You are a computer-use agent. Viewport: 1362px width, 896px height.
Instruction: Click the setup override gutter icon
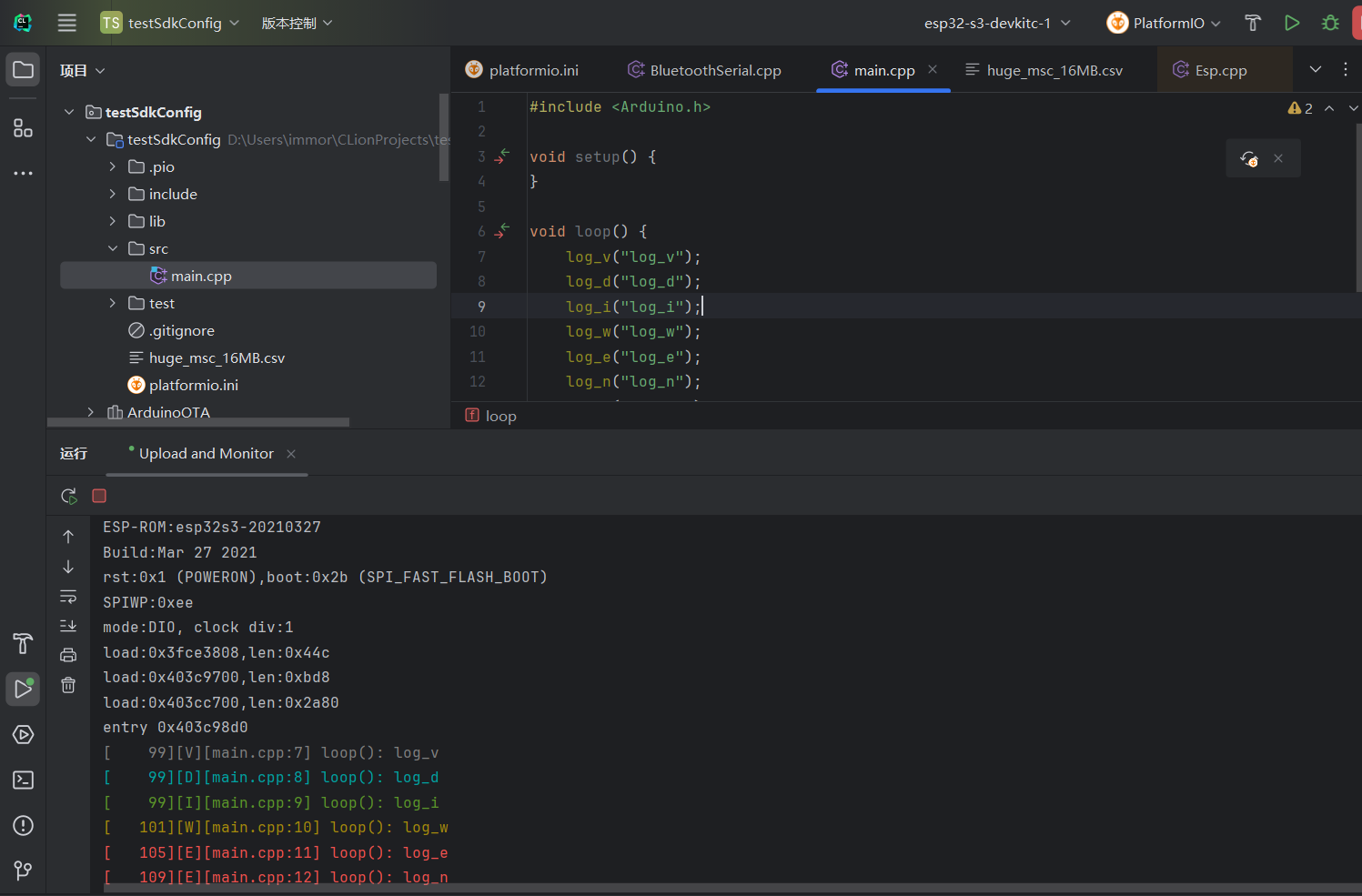(x=501, y=156)
